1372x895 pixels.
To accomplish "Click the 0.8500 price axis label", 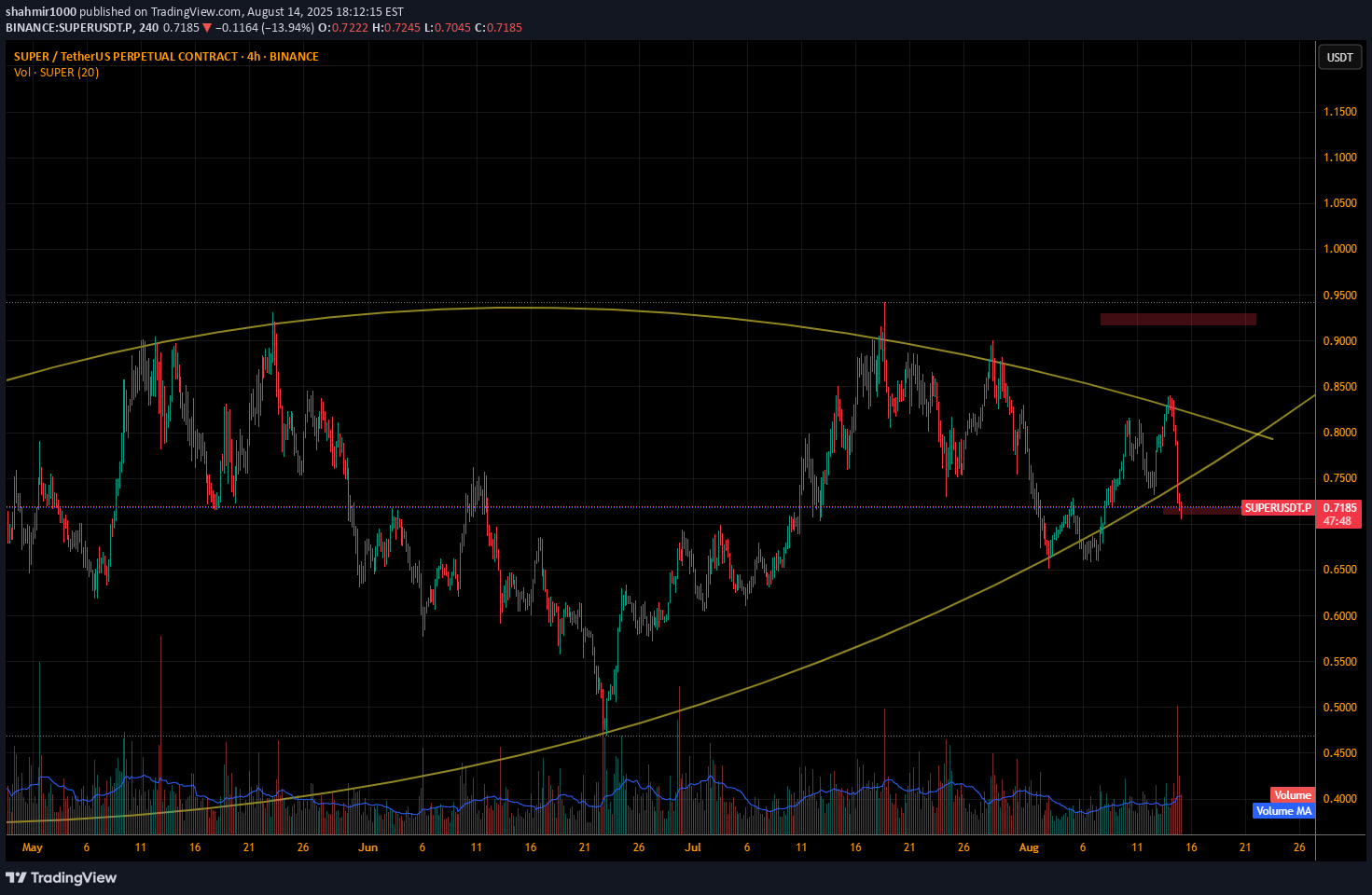I will point(1340,387).
